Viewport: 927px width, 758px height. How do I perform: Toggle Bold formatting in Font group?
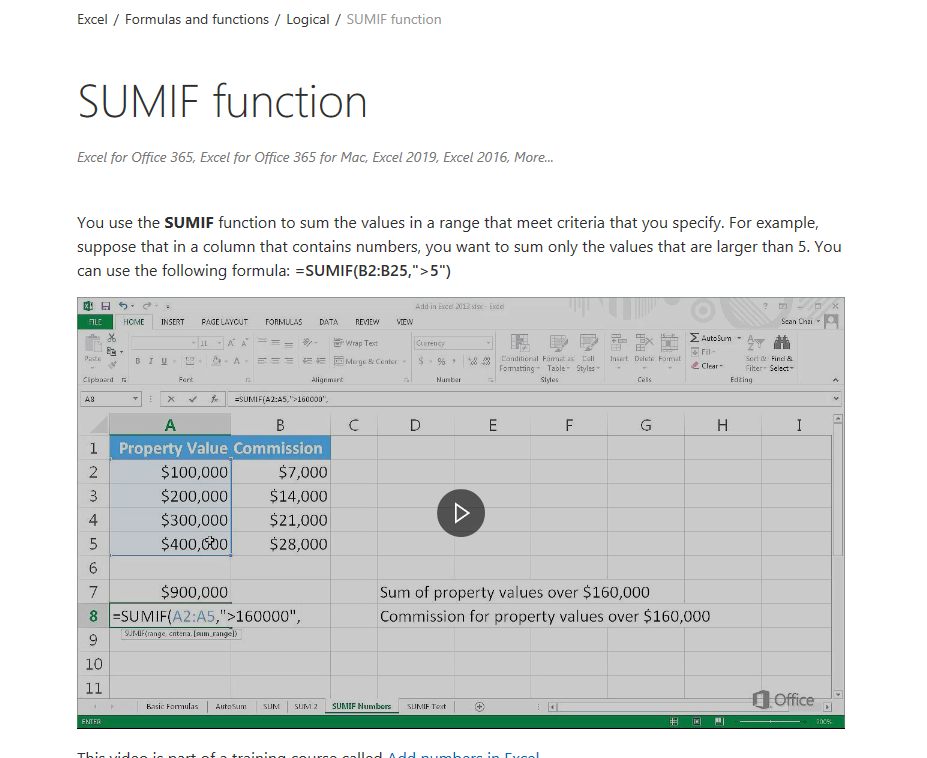click(138, 361)
